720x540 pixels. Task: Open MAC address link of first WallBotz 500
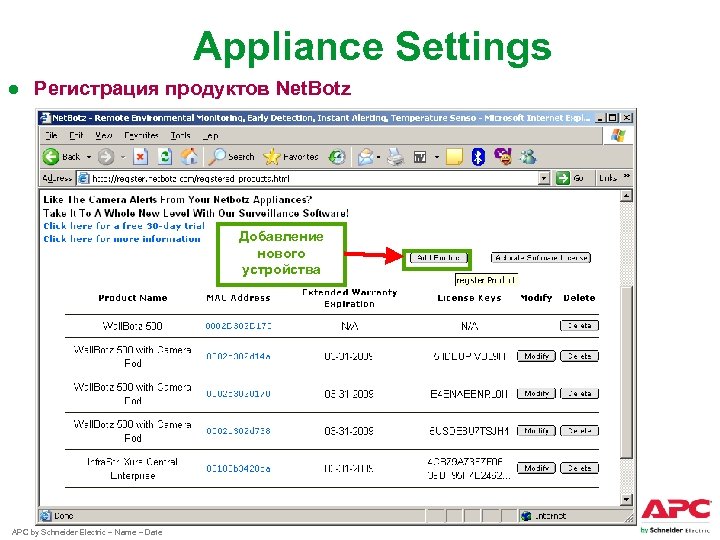(x=238, y=326)
